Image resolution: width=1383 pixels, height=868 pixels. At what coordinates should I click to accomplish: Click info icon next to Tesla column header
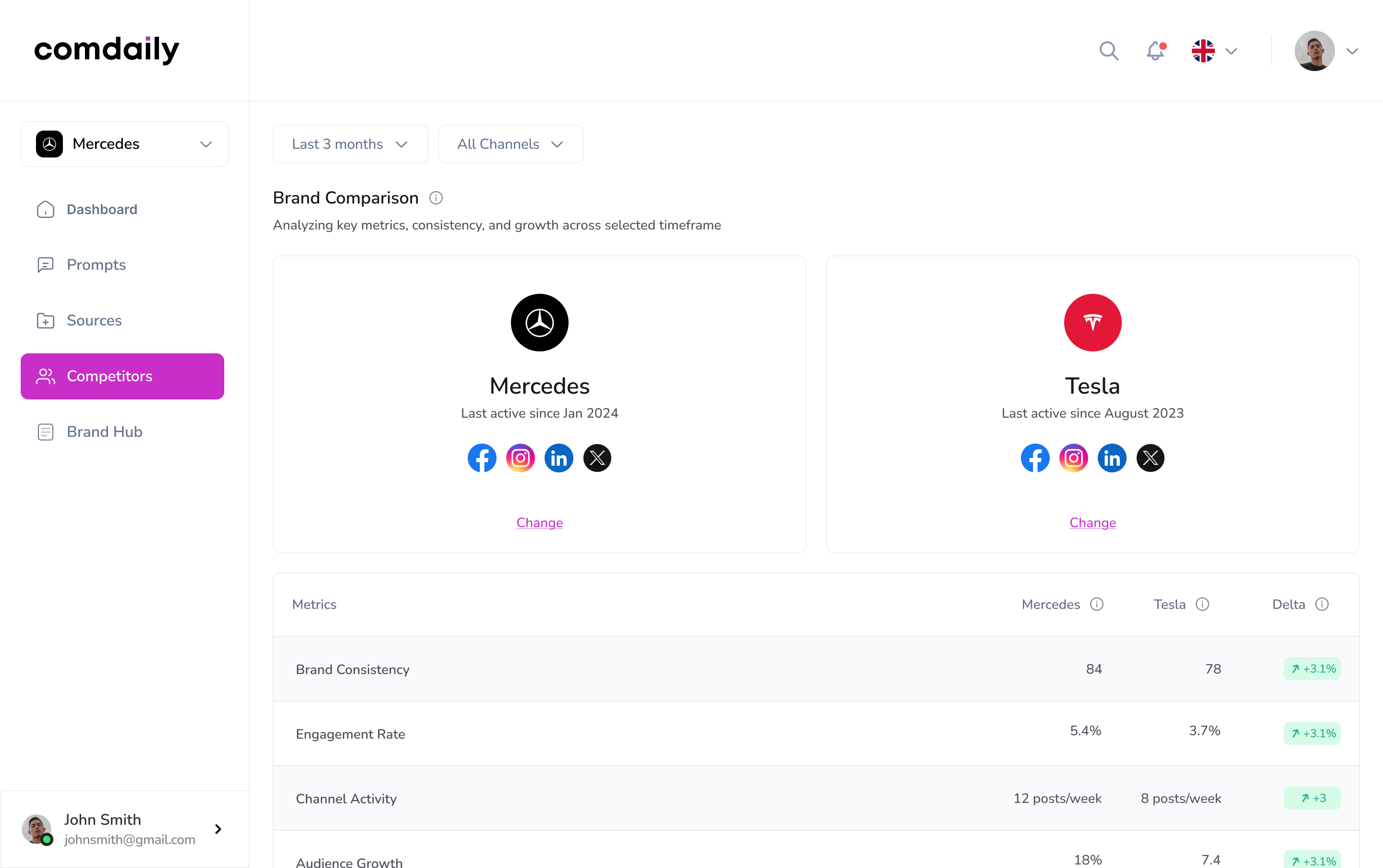[1202, 604]
